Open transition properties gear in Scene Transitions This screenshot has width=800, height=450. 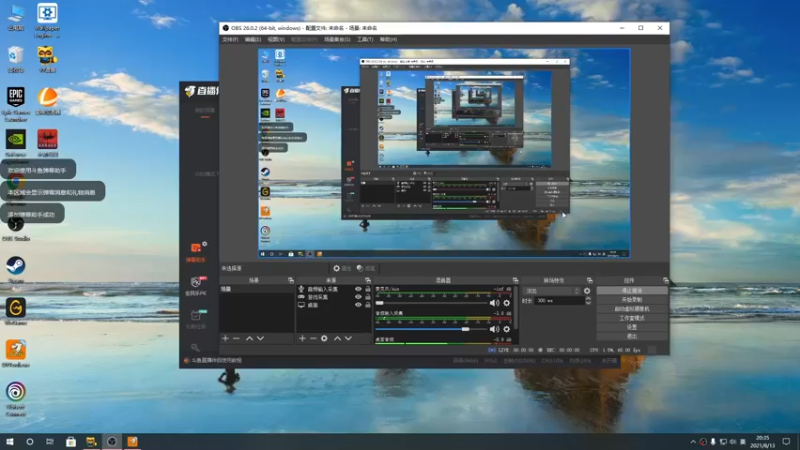(587, 291)
